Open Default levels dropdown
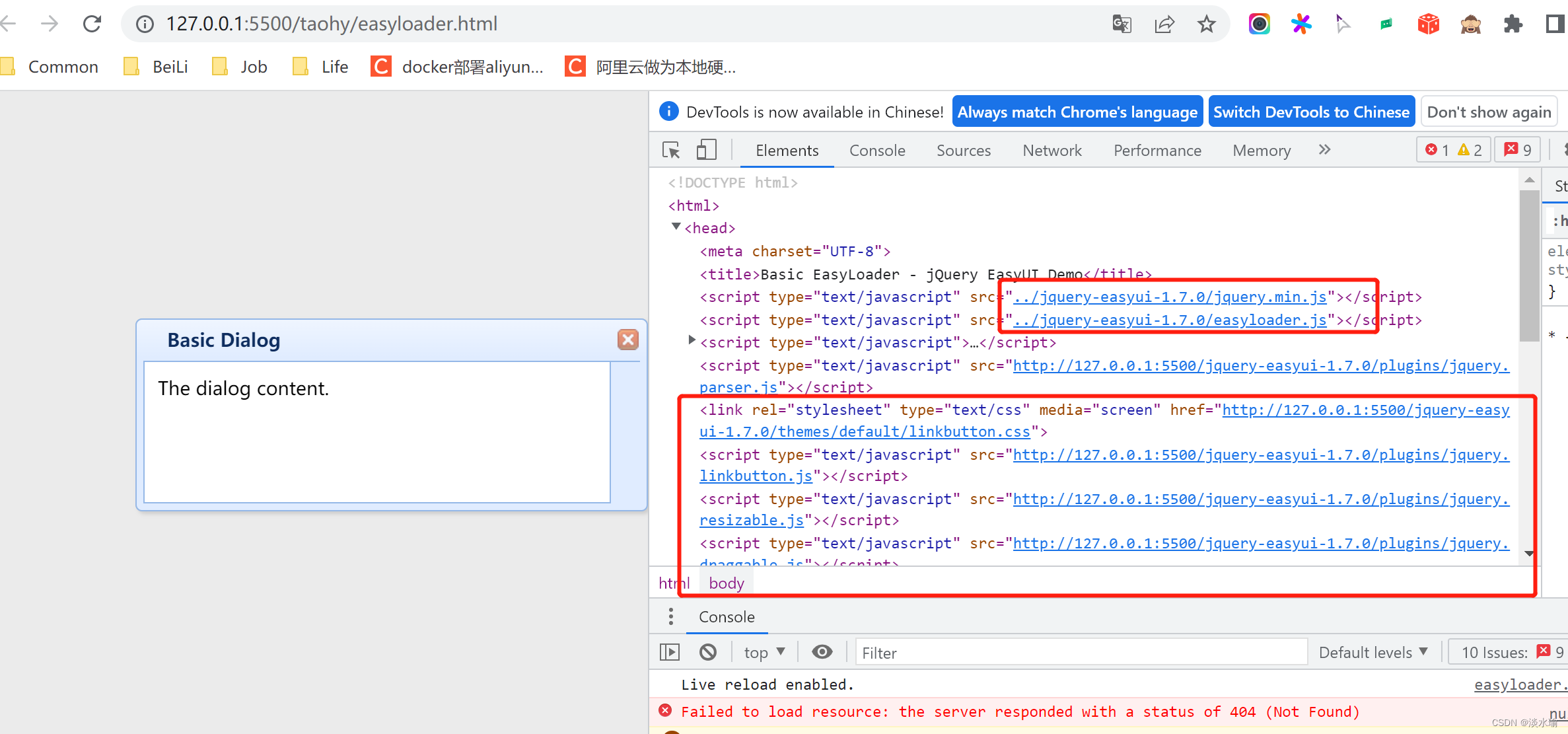This screenshot has width=1568, height=734. click(x=1374, y=652)
